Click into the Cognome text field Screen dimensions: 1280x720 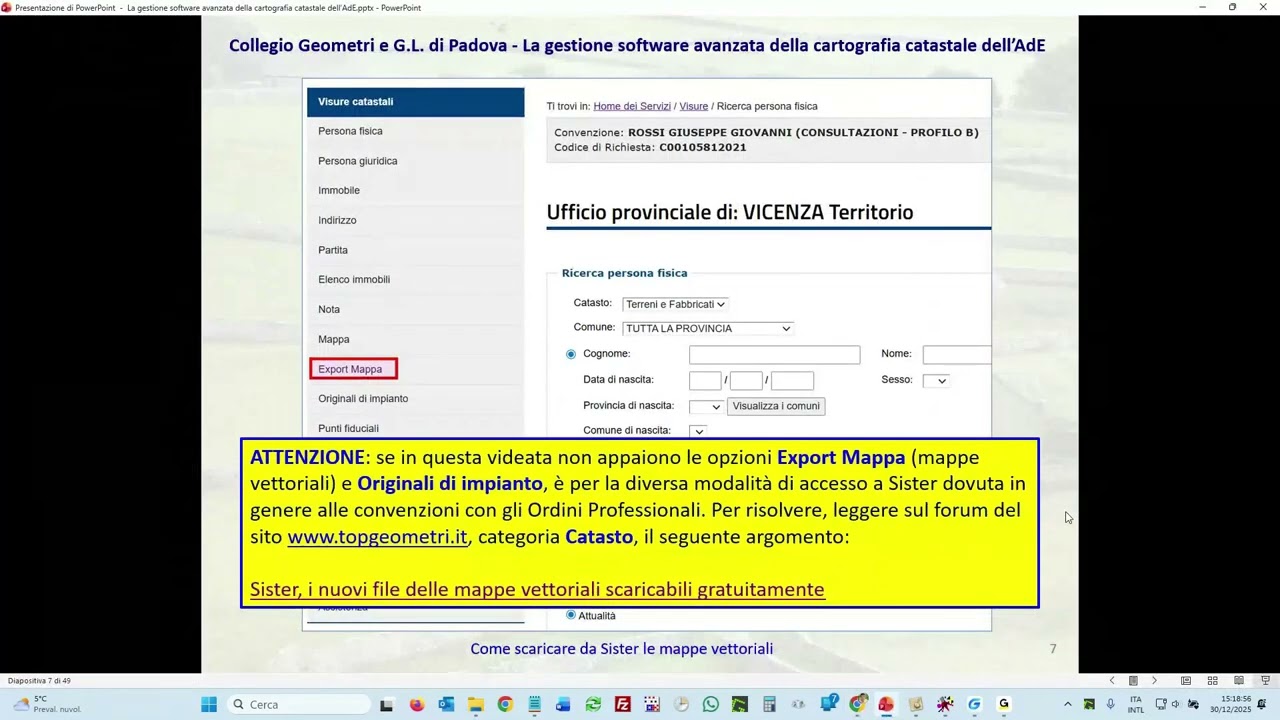pyautogui.click(x=774, y=355)
